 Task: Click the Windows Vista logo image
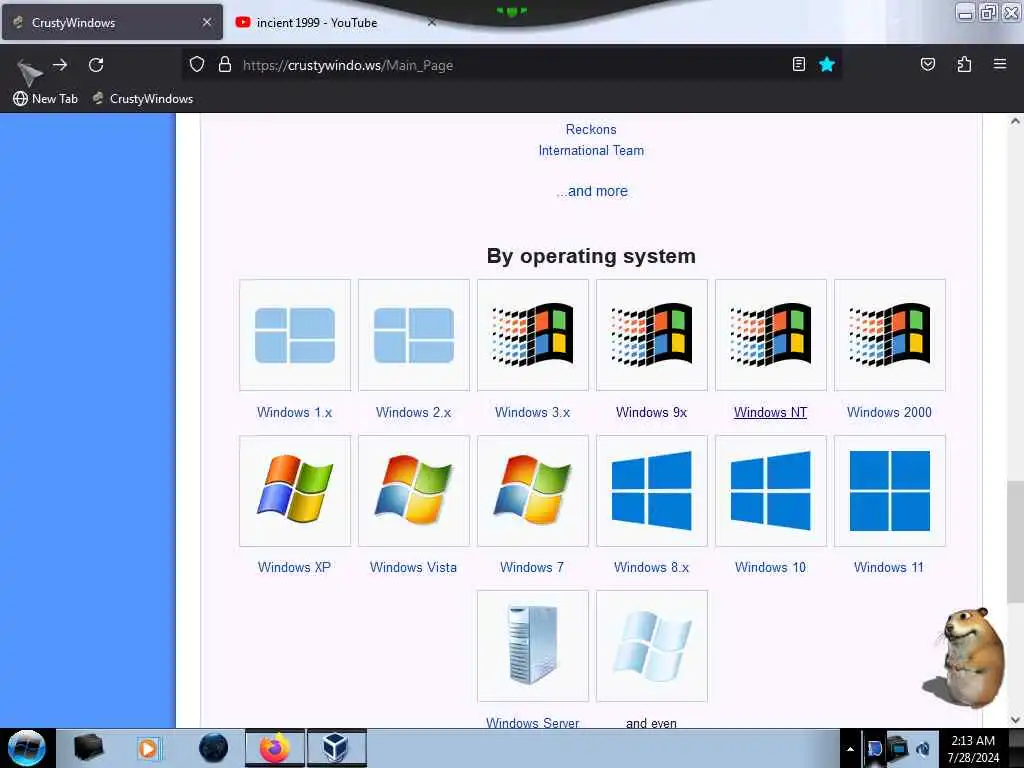click(413, 490)
